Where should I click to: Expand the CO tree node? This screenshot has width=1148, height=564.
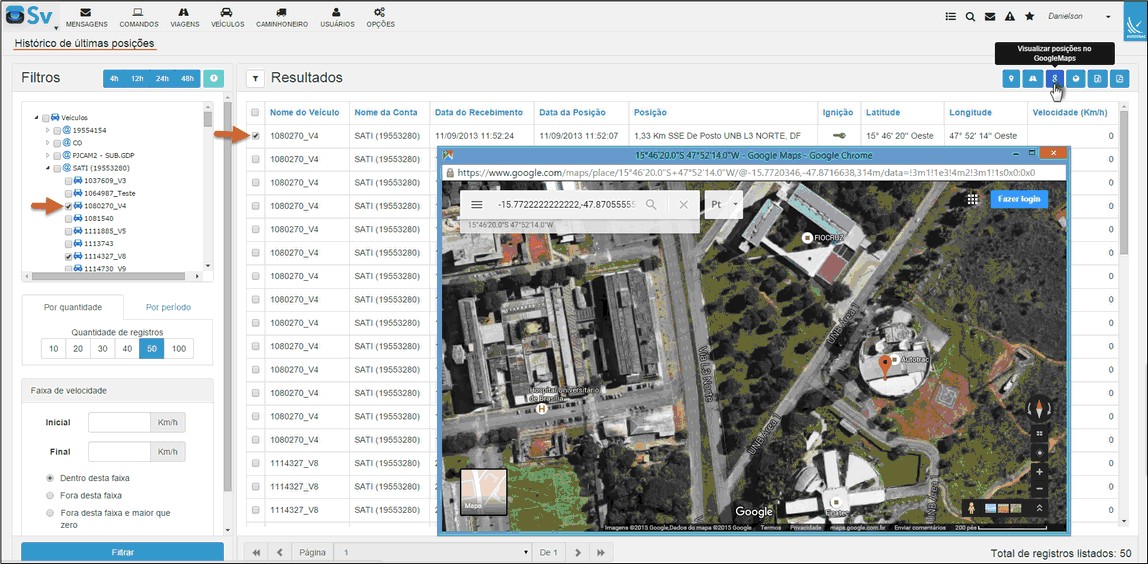point(48,142)
